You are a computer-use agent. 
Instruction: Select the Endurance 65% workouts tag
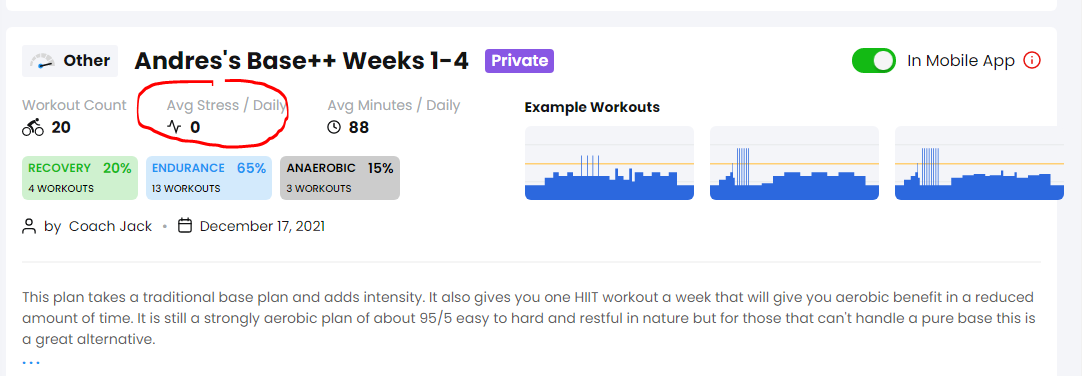pyautogui.click(x=209, y=178)
